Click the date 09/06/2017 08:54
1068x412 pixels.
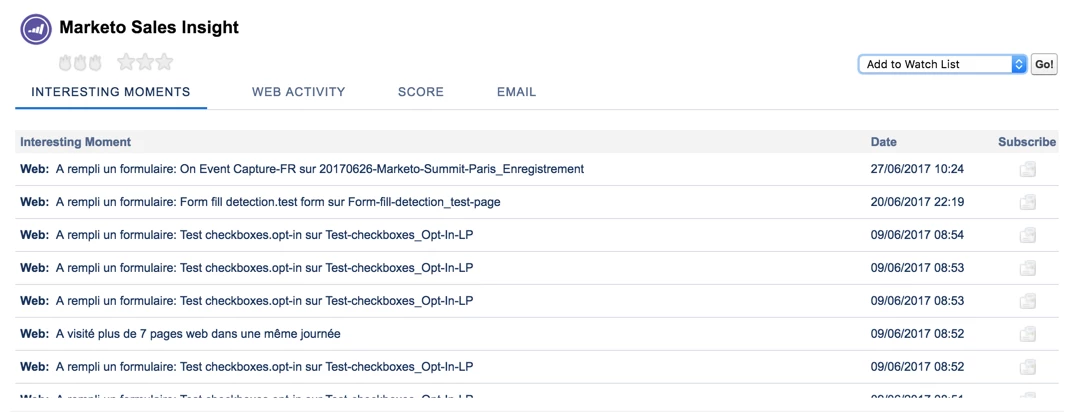(917, 235)
